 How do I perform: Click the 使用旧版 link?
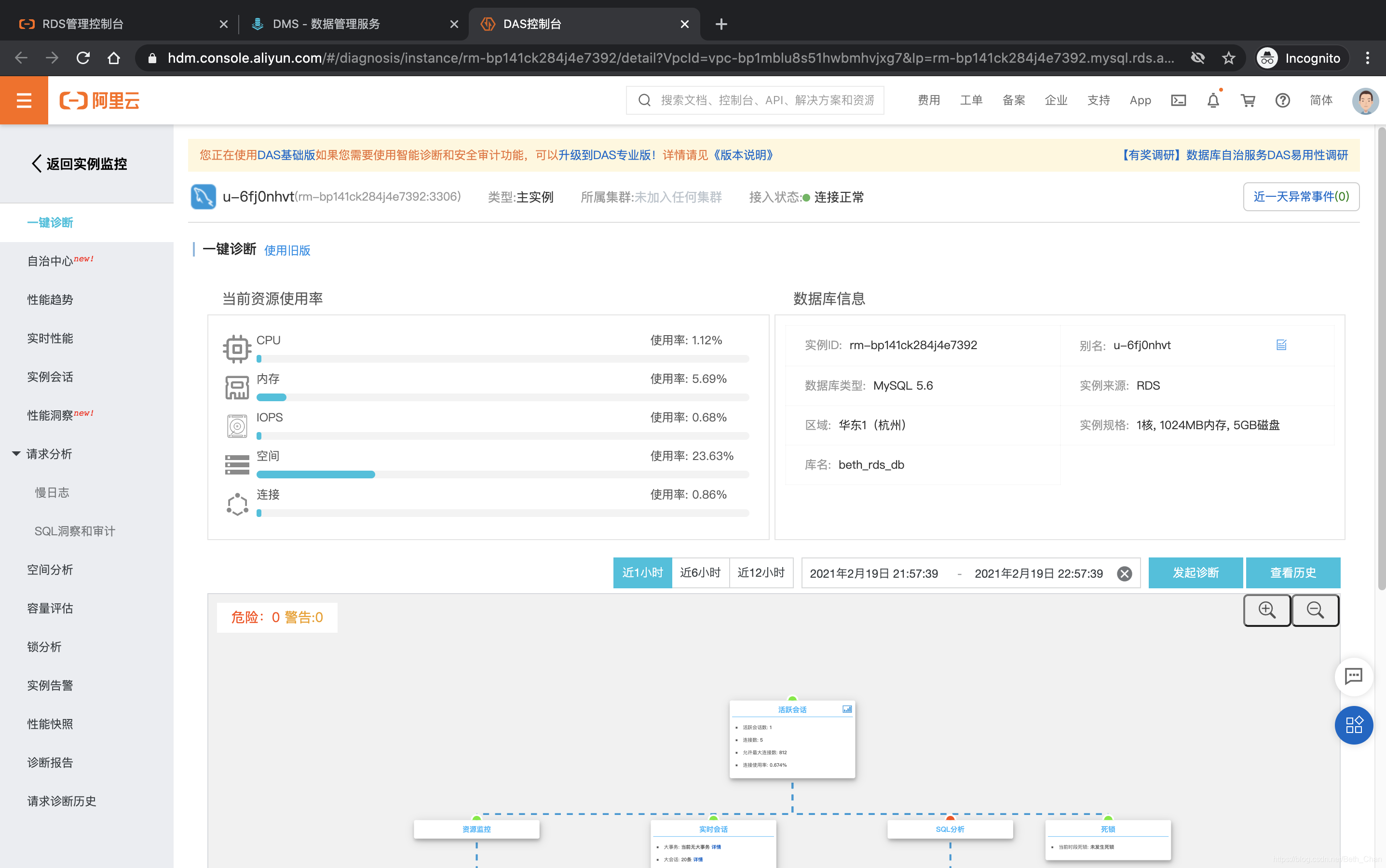point(287,250)
